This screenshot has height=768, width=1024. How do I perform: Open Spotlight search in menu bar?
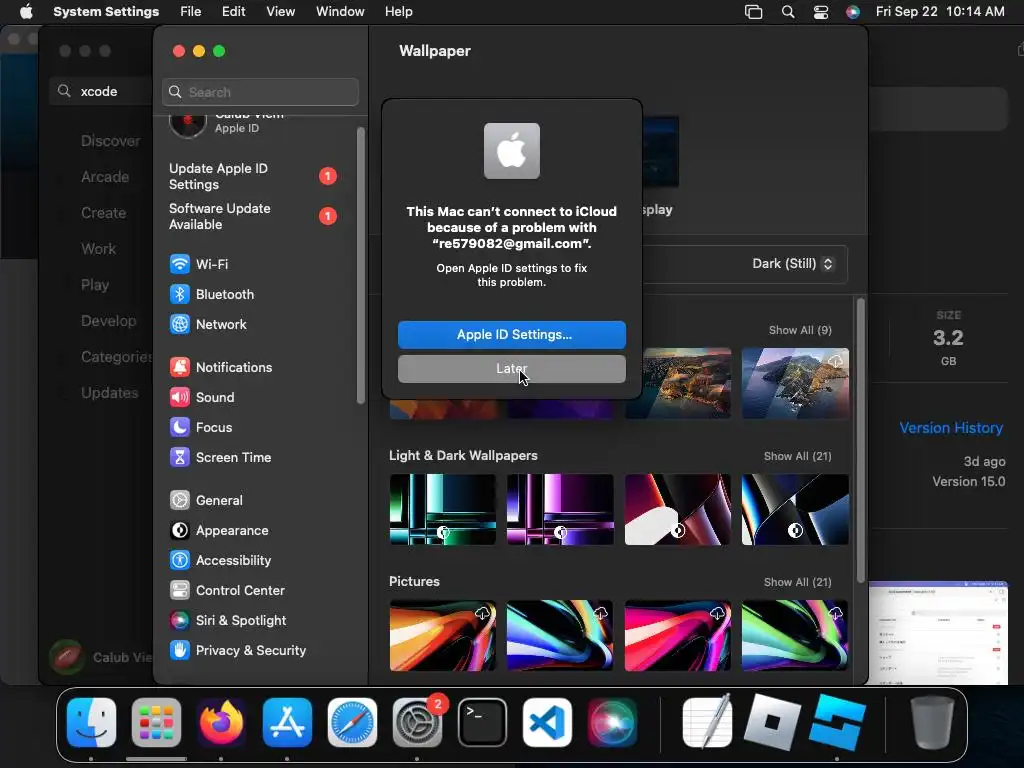[788, 12]
